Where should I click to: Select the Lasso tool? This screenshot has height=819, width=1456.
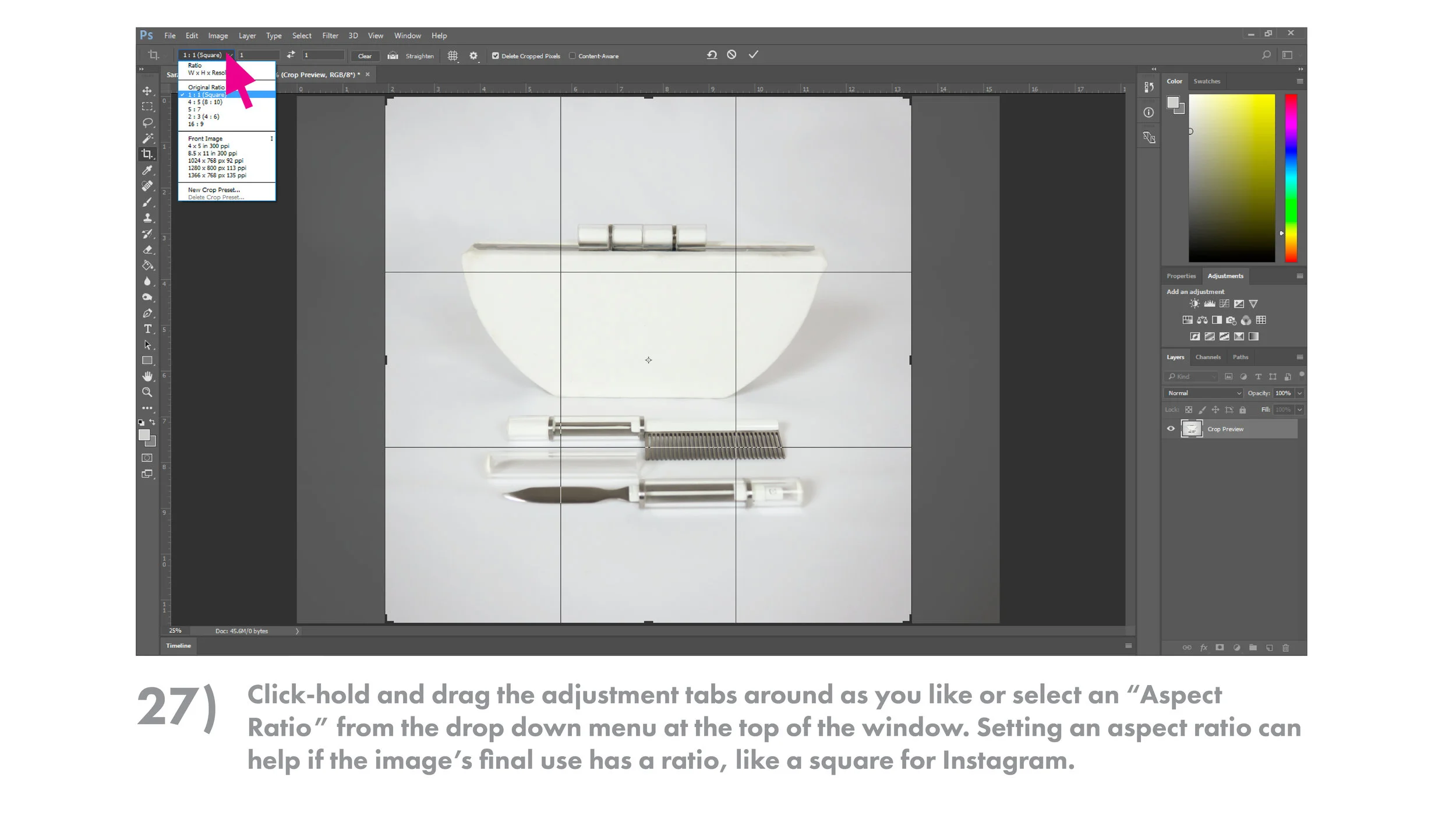tap(147, 122)
